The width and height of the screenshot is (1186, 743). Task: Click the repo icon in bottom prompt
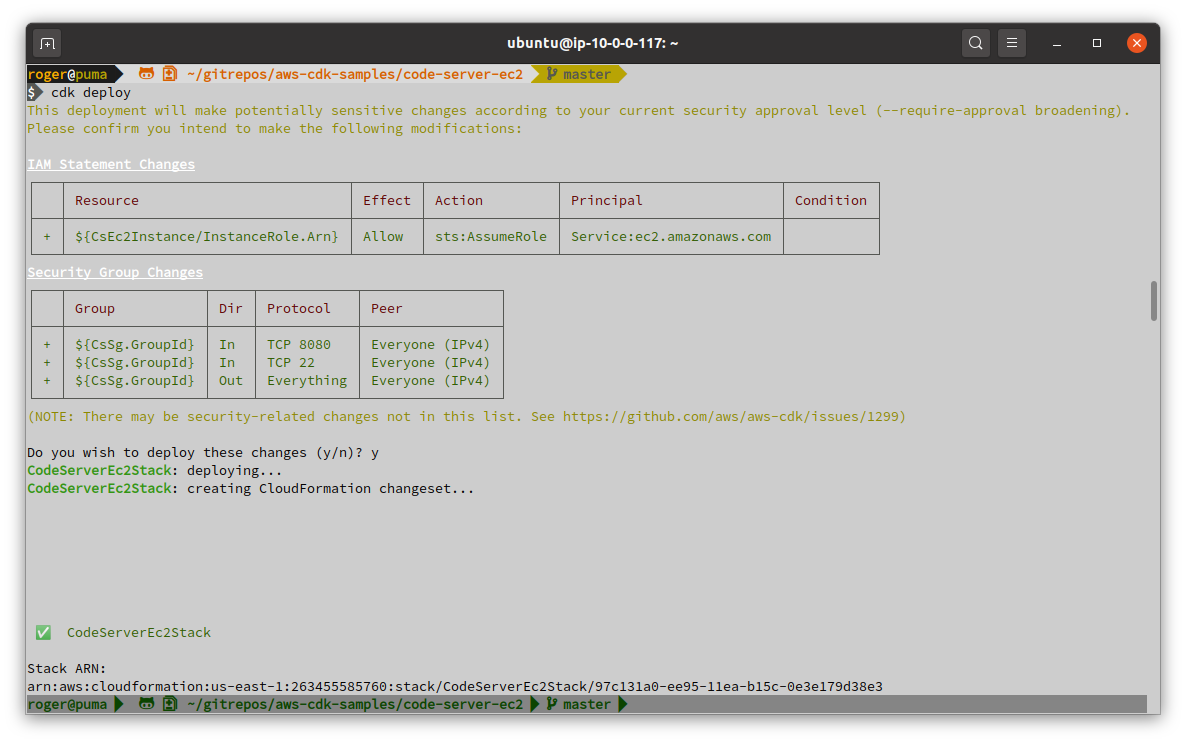pos(170,704)
